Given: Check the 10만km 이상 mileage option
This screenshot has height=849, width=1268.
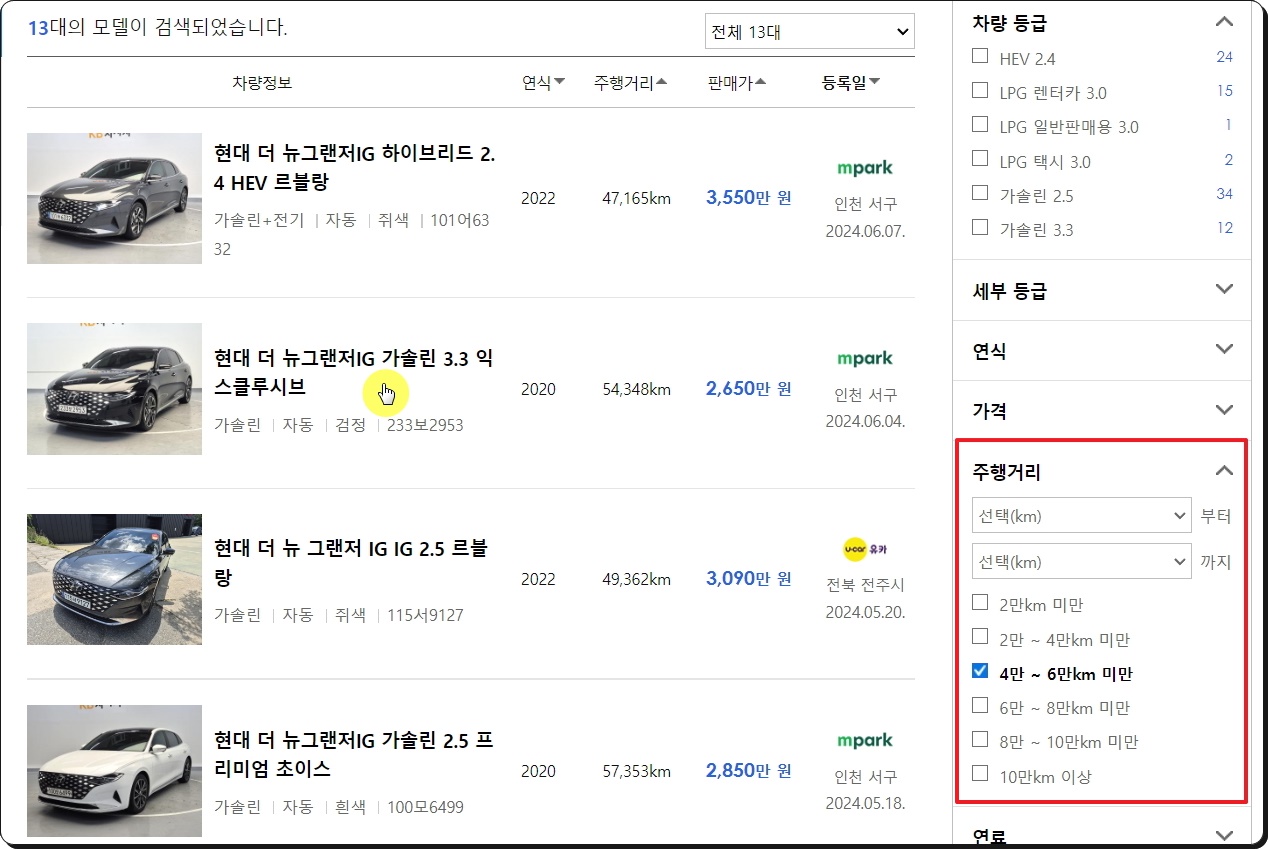Looking at the screenshot, I should 980,774.
